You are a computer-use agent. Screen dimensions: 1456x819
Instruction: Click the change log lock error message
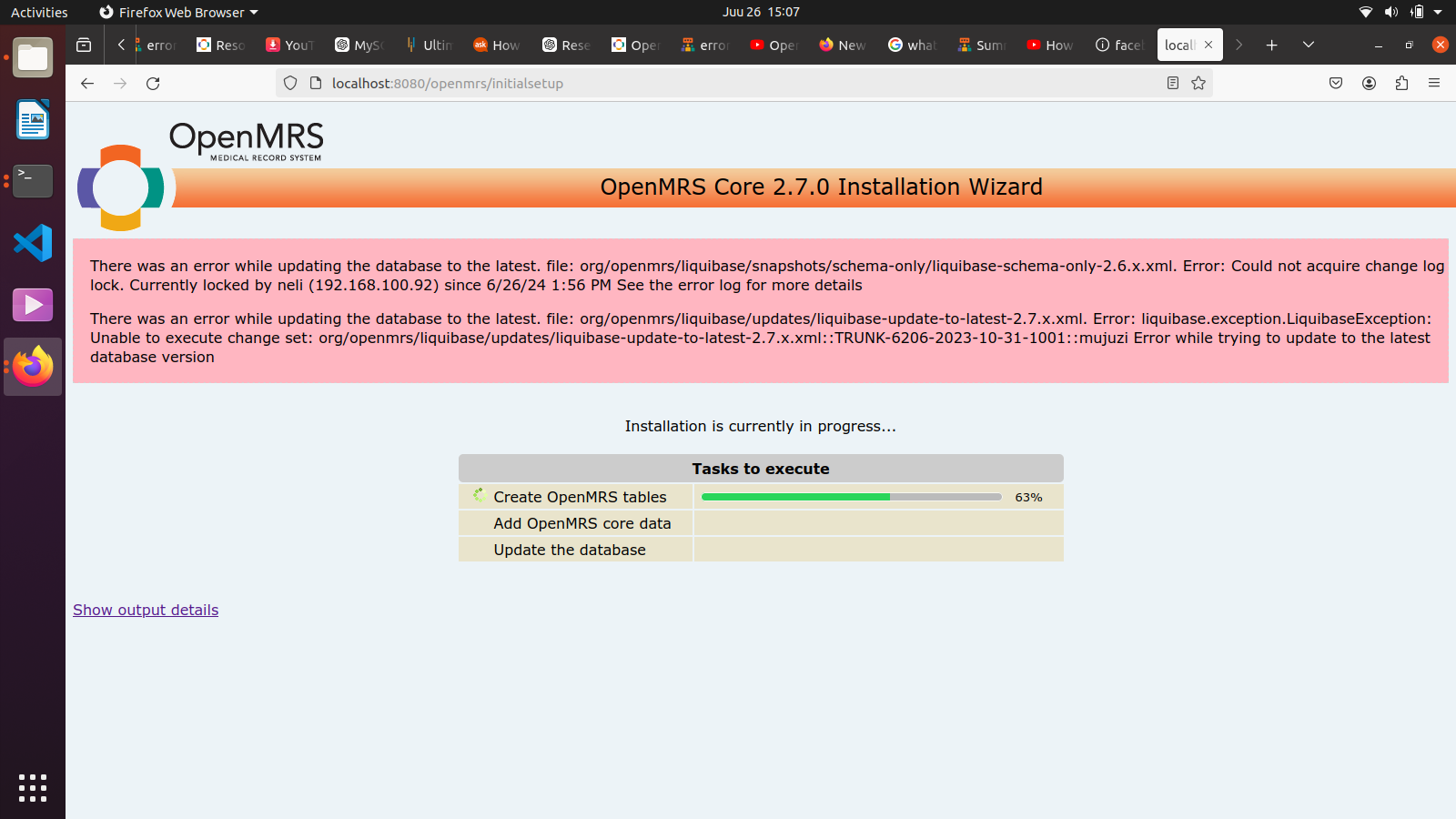click(x=767, y=276)
